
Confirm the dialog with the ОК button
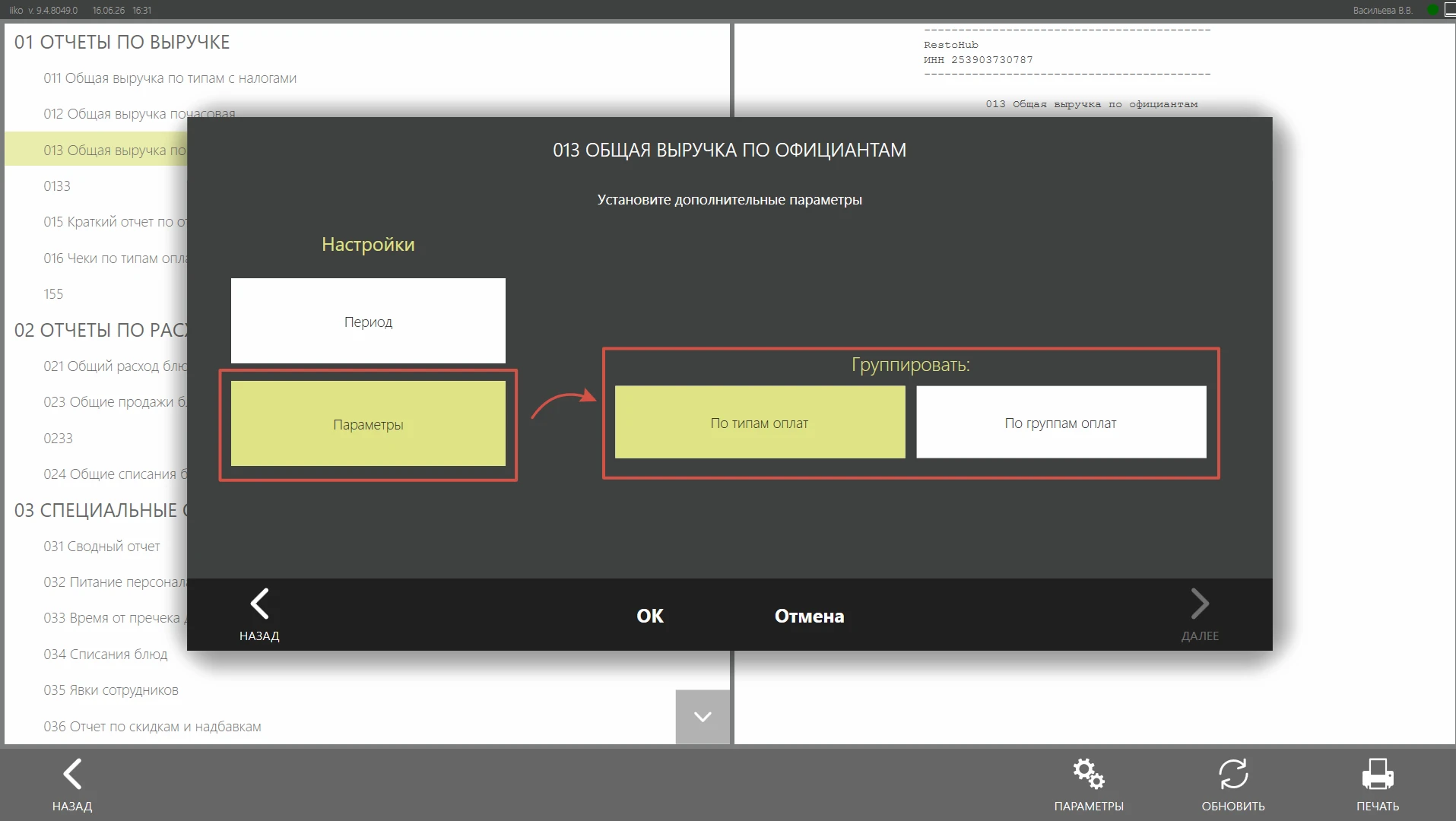(x=650, y=616)
